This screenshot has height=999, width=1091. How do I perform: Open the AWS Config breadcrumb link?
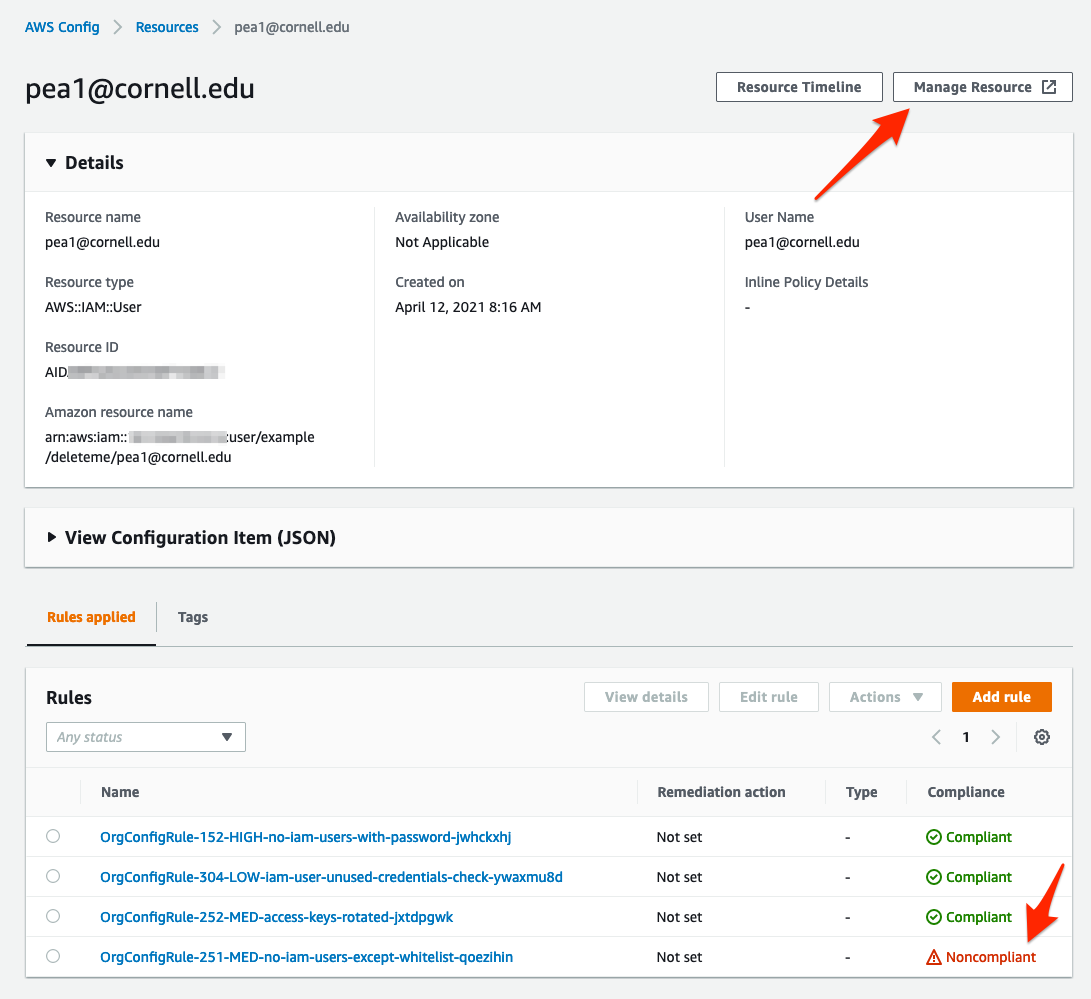(x=62, y=27)
